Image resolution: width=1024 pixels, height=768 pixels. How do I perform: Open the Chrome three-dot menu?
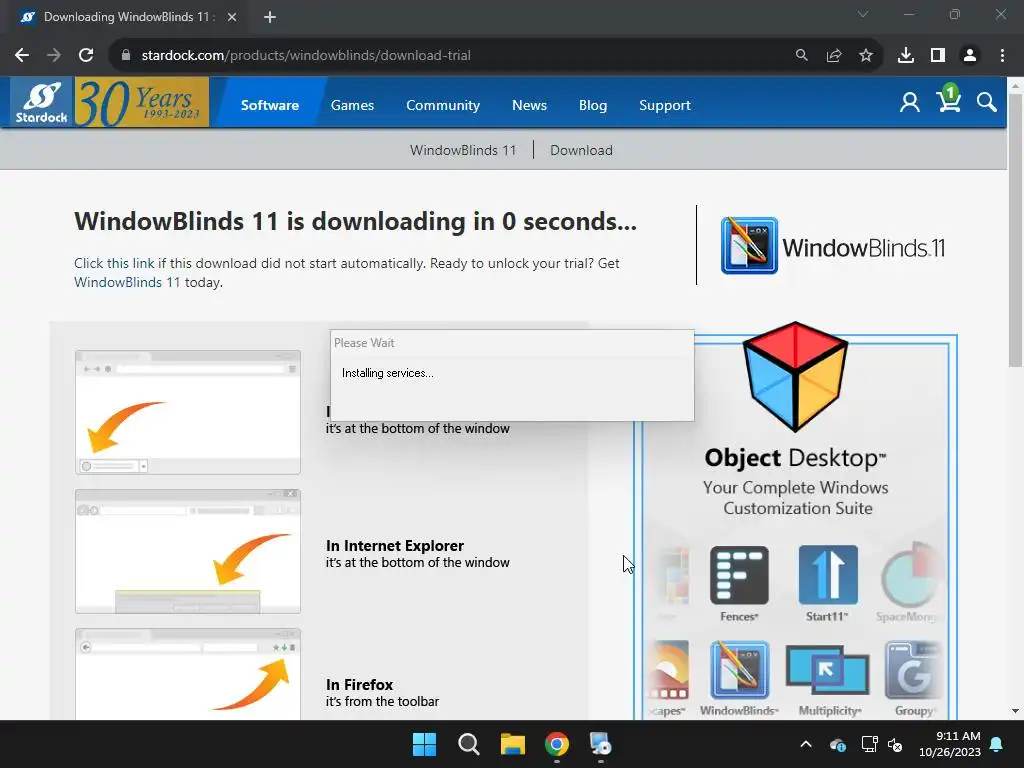[1002, 56]
